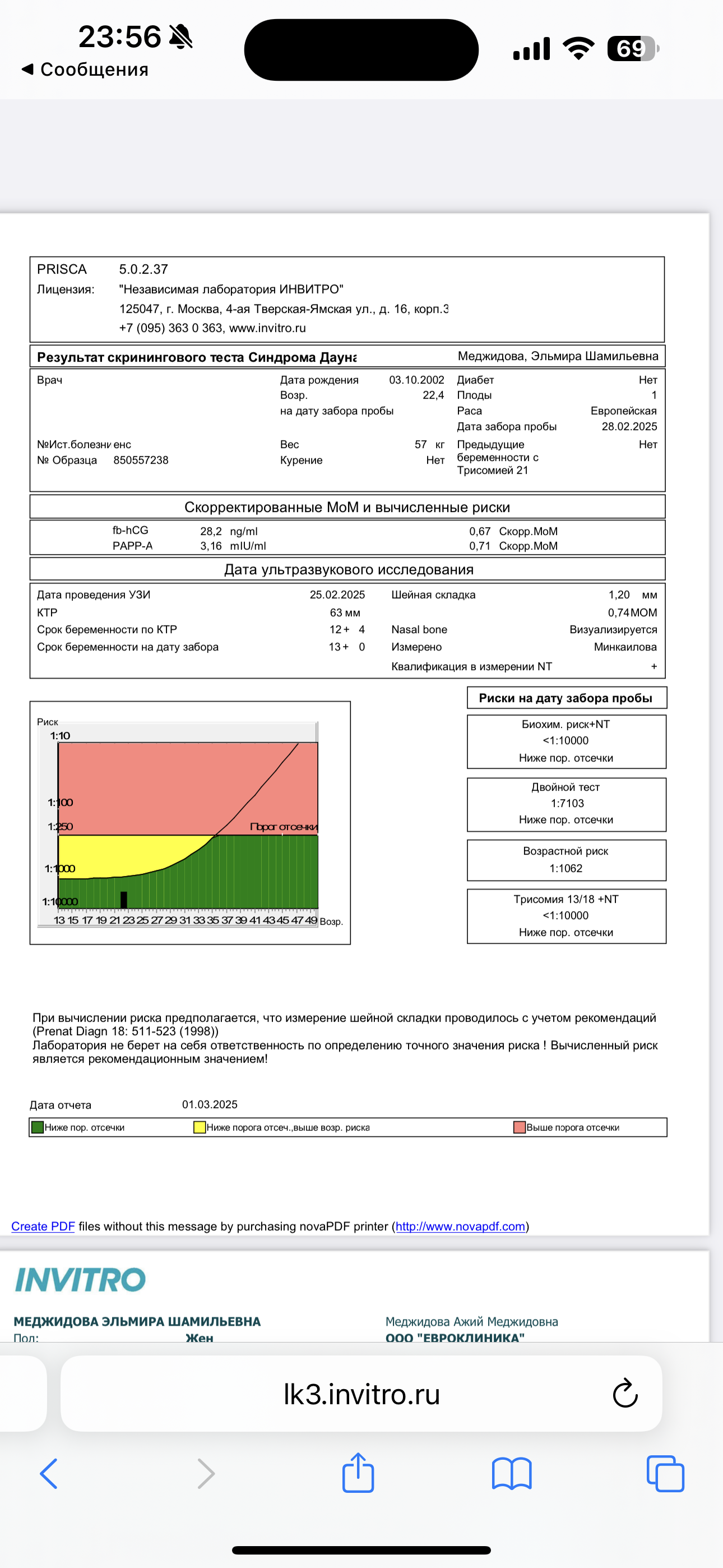Tap the black age marker on risk chart
This screenshot has width=723, height=1568.
(123, 899)
